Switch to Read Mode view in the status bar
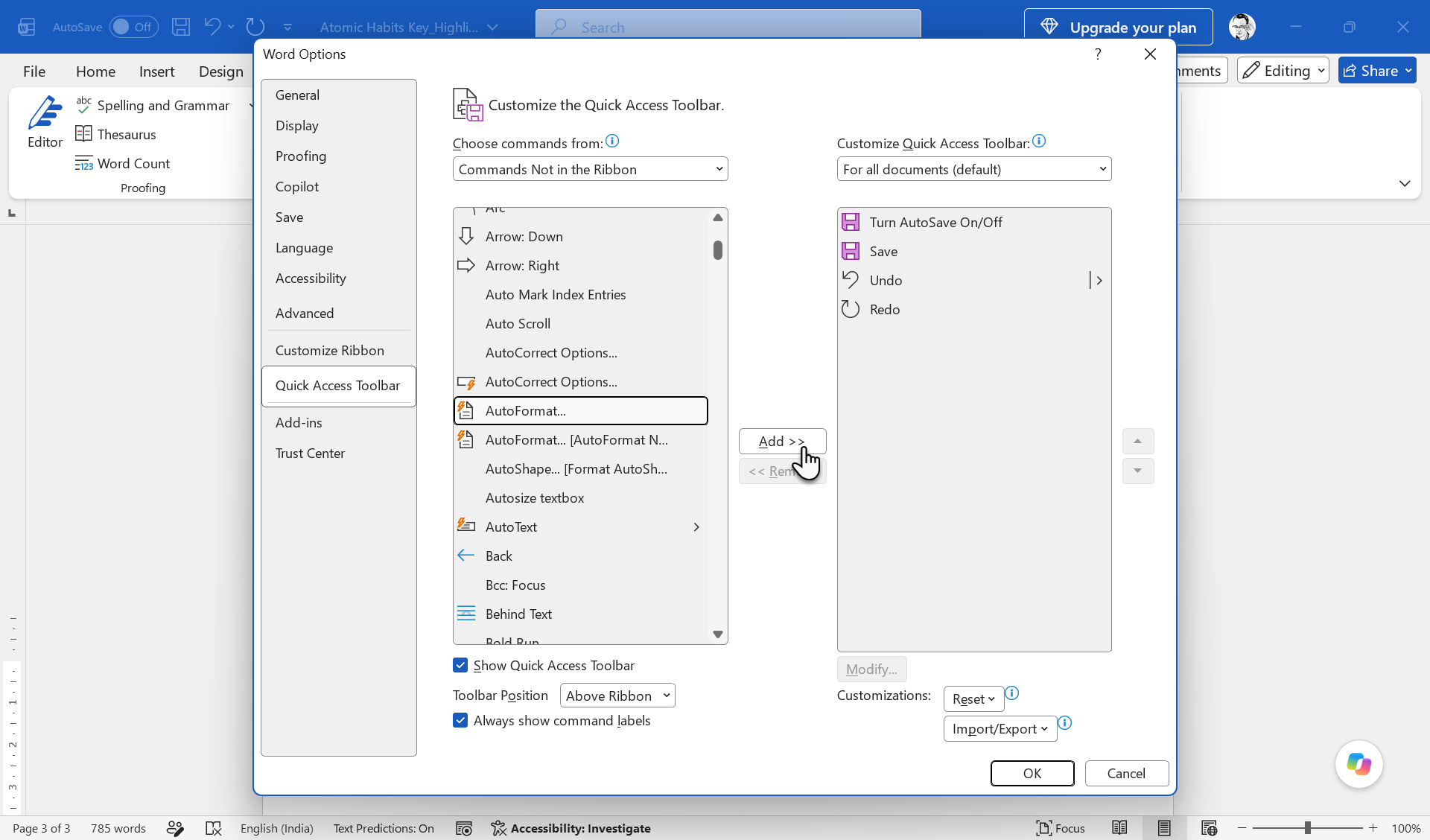The width and height of the screenshot is (1430, 840). pyautogui.click(x=1119, y=828)
